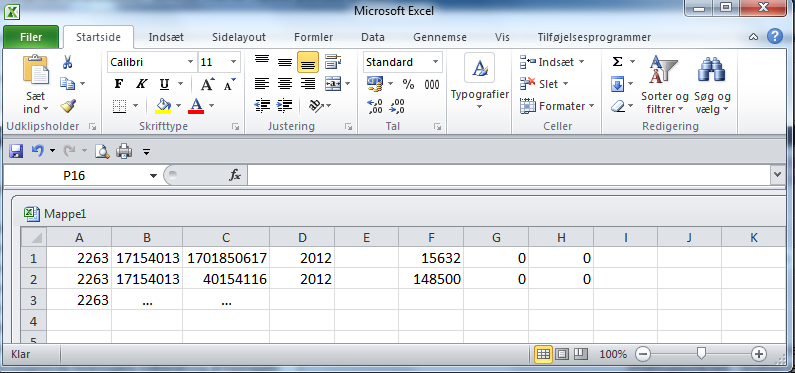This screenshot has width=795, height=373.
Task: Open print preview from quick toolbar
Action: (102, 151)
